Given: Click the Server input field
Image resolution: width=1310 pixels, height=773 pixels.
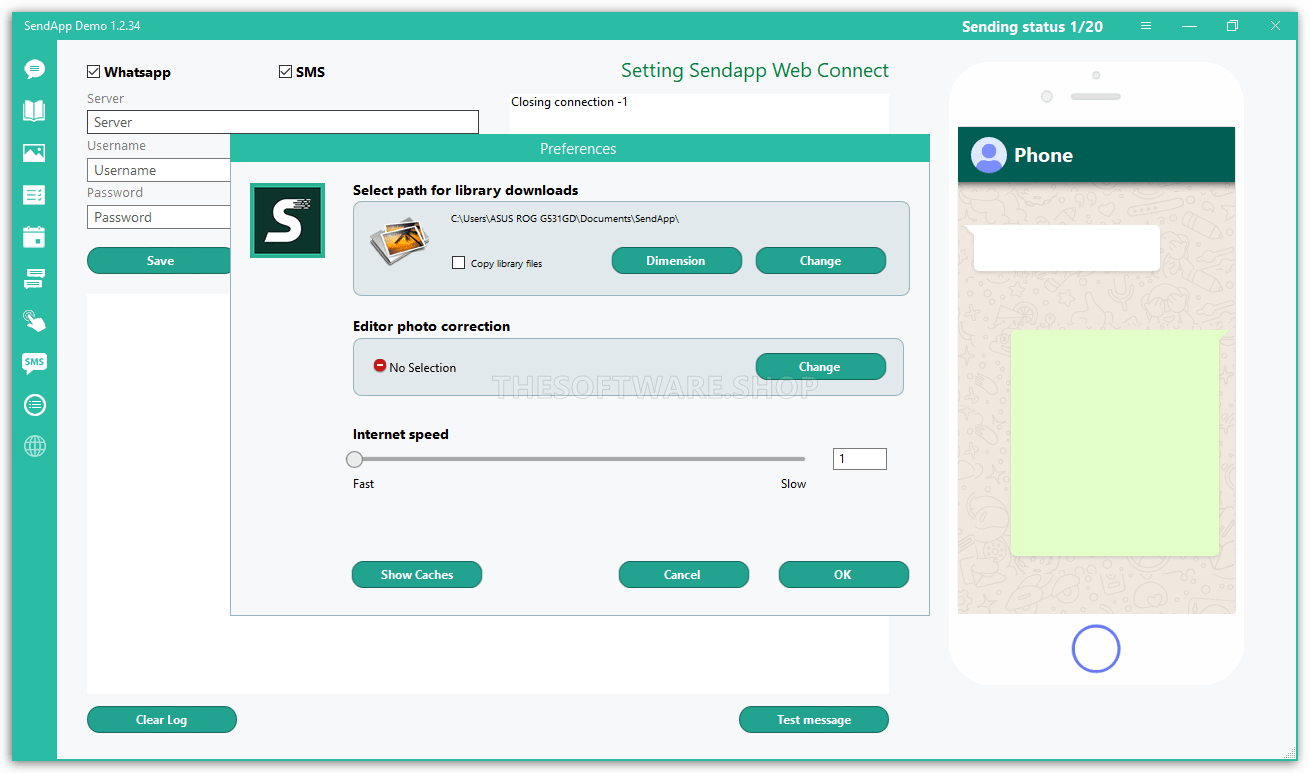Looking at the screenshot, I should click(x=283, y=122).
